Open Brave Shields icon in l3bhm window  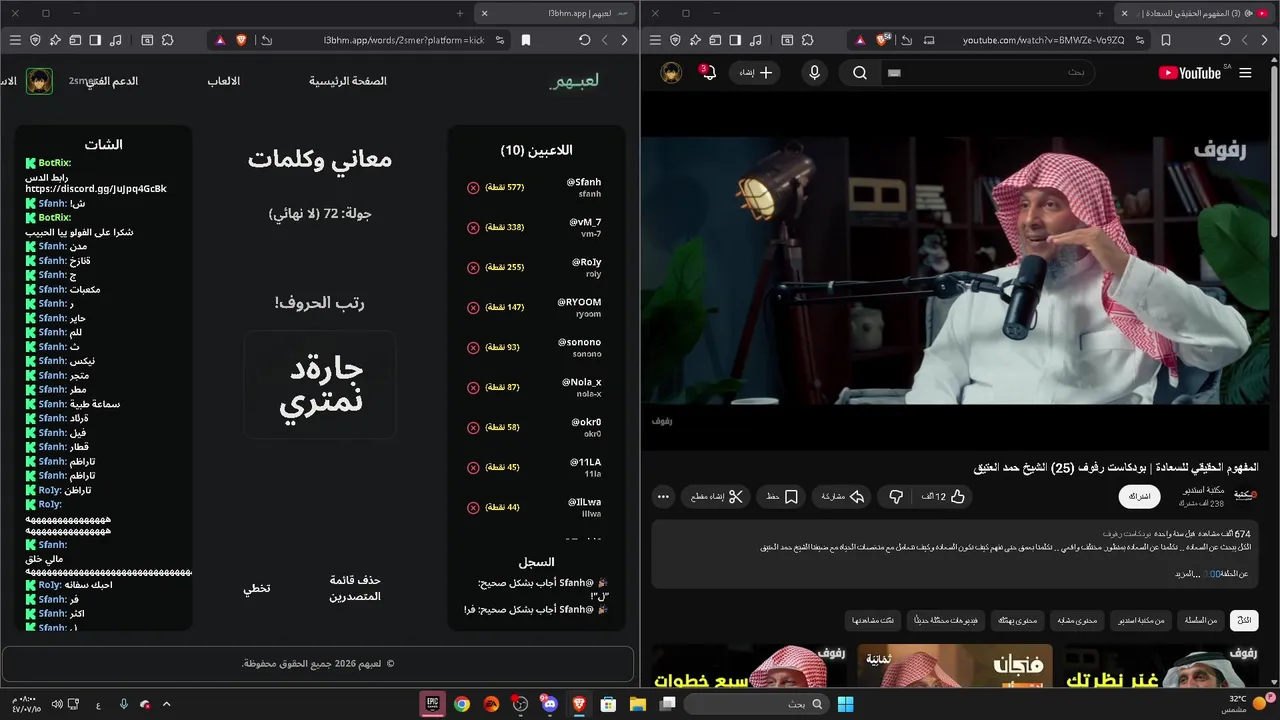[241, 40]
